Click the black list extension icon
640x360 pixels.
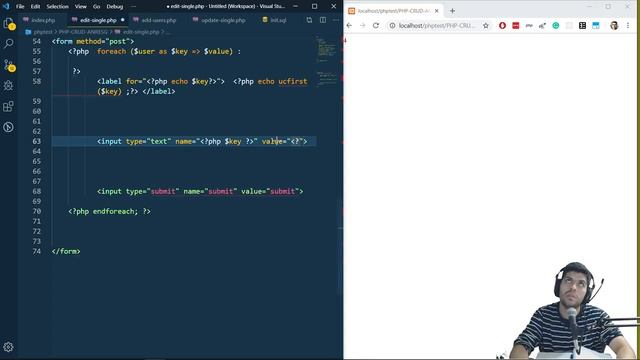pyautogui.click(x=582, y=25)
